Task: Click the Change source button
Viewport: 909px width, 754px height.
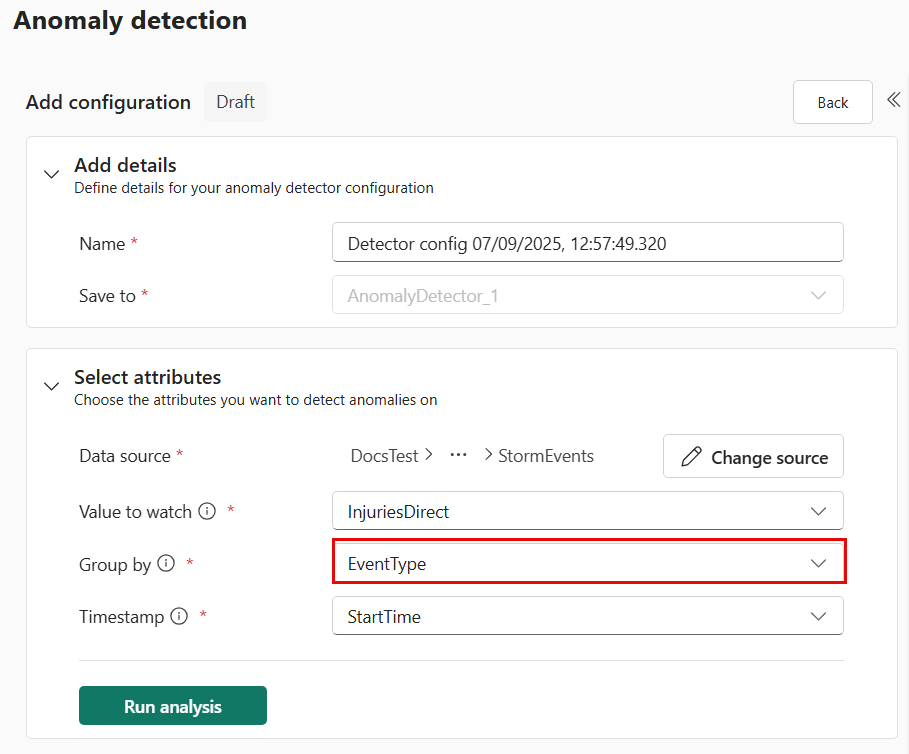Action: 753,456
